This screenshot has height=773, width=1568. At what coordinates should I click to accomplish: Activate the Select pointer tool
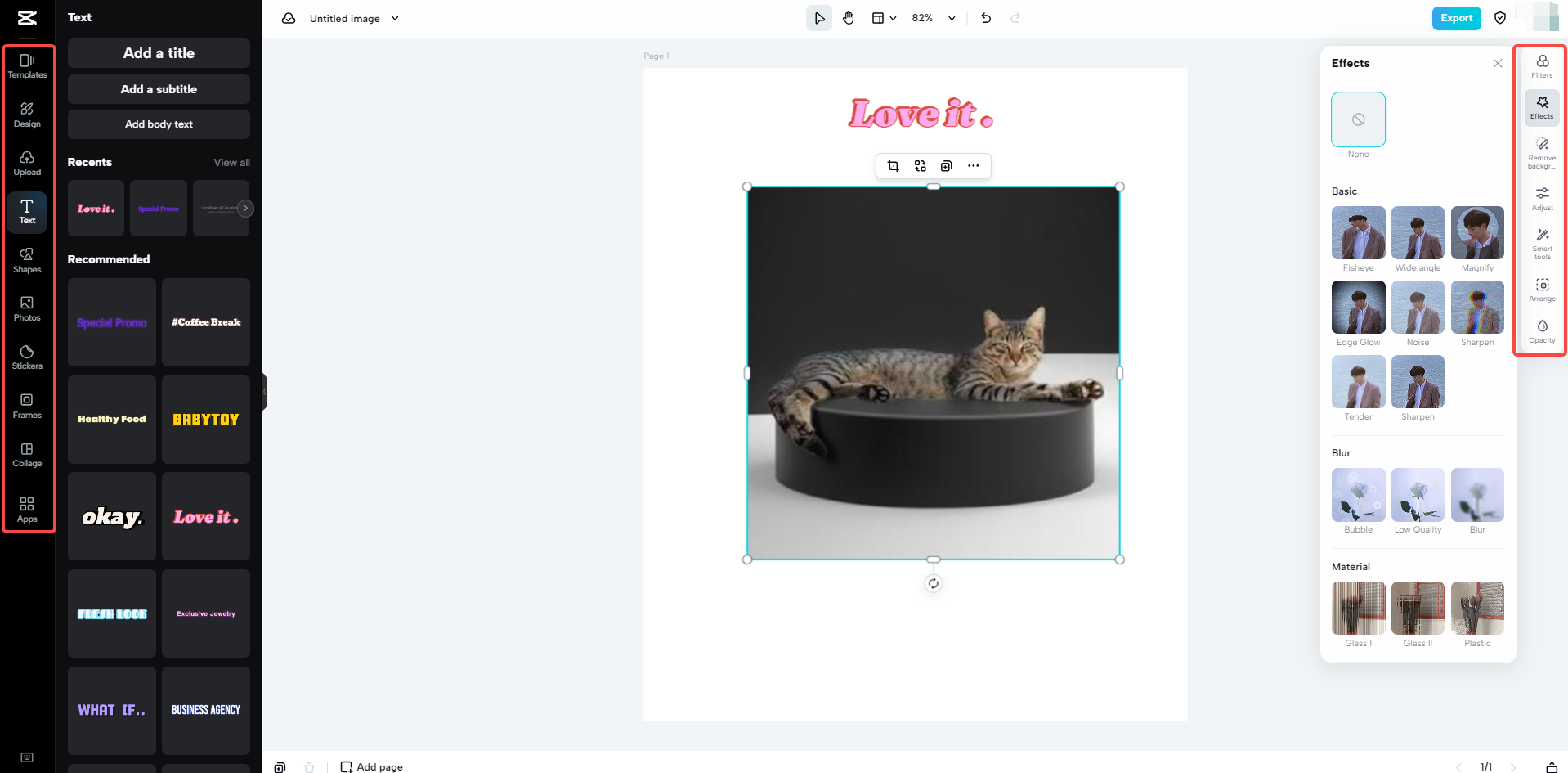[819, 18]
